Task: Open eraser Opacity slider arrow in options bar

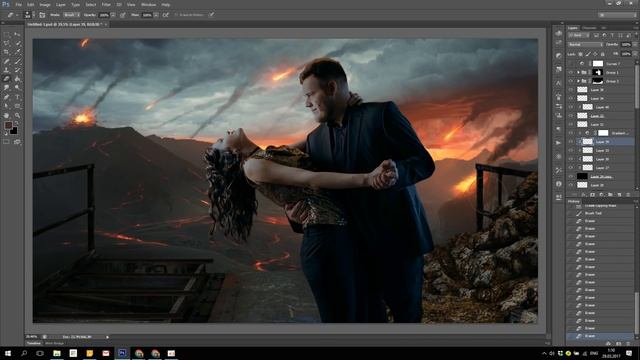Action: point(113,15)
